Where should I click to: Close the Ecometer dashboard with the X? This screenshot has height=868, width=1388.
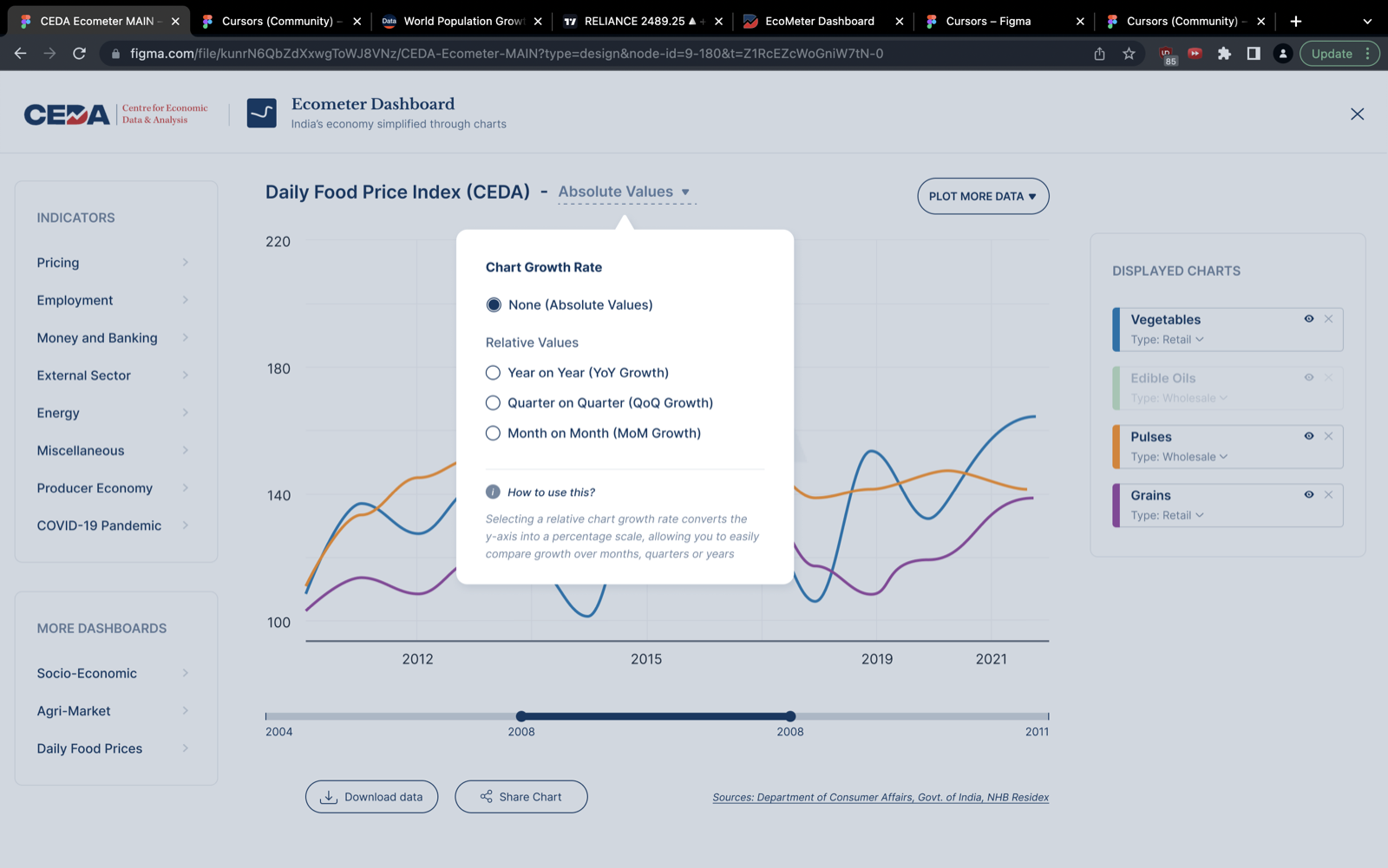coord(1357,114)
